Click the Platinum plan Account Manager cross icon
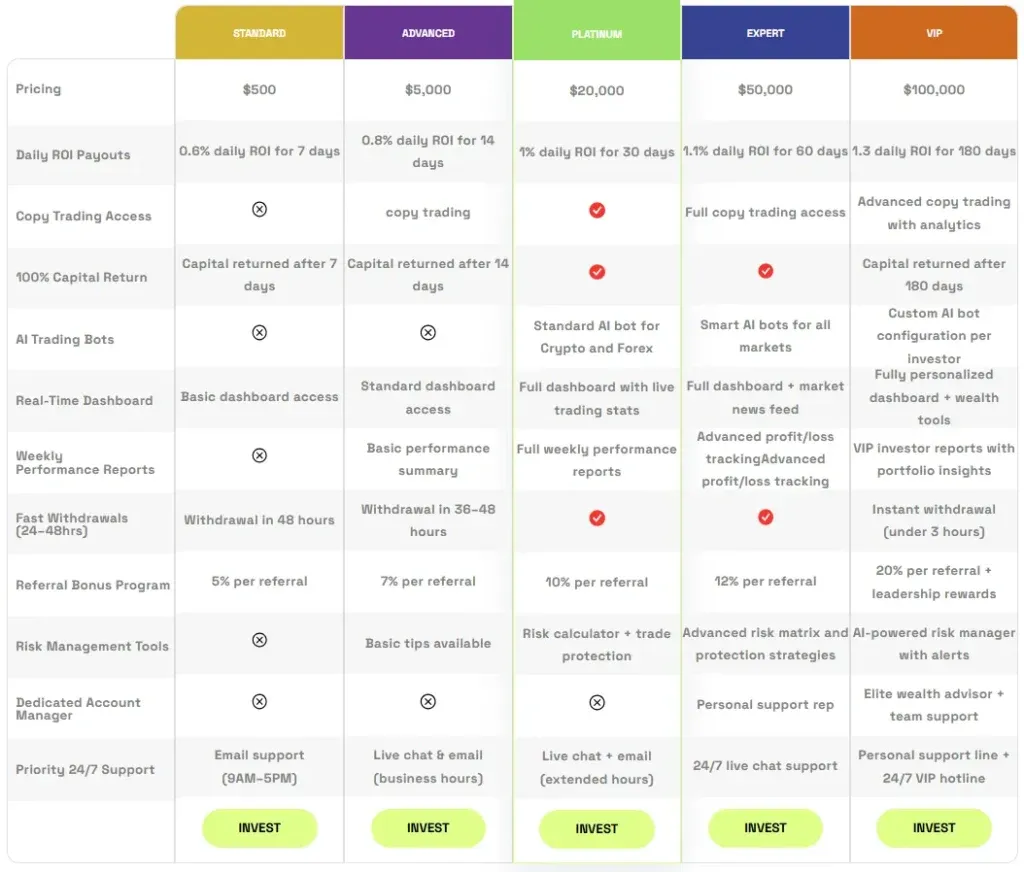Viewport: 1024px width, 872px height. (x=597, y=703)
